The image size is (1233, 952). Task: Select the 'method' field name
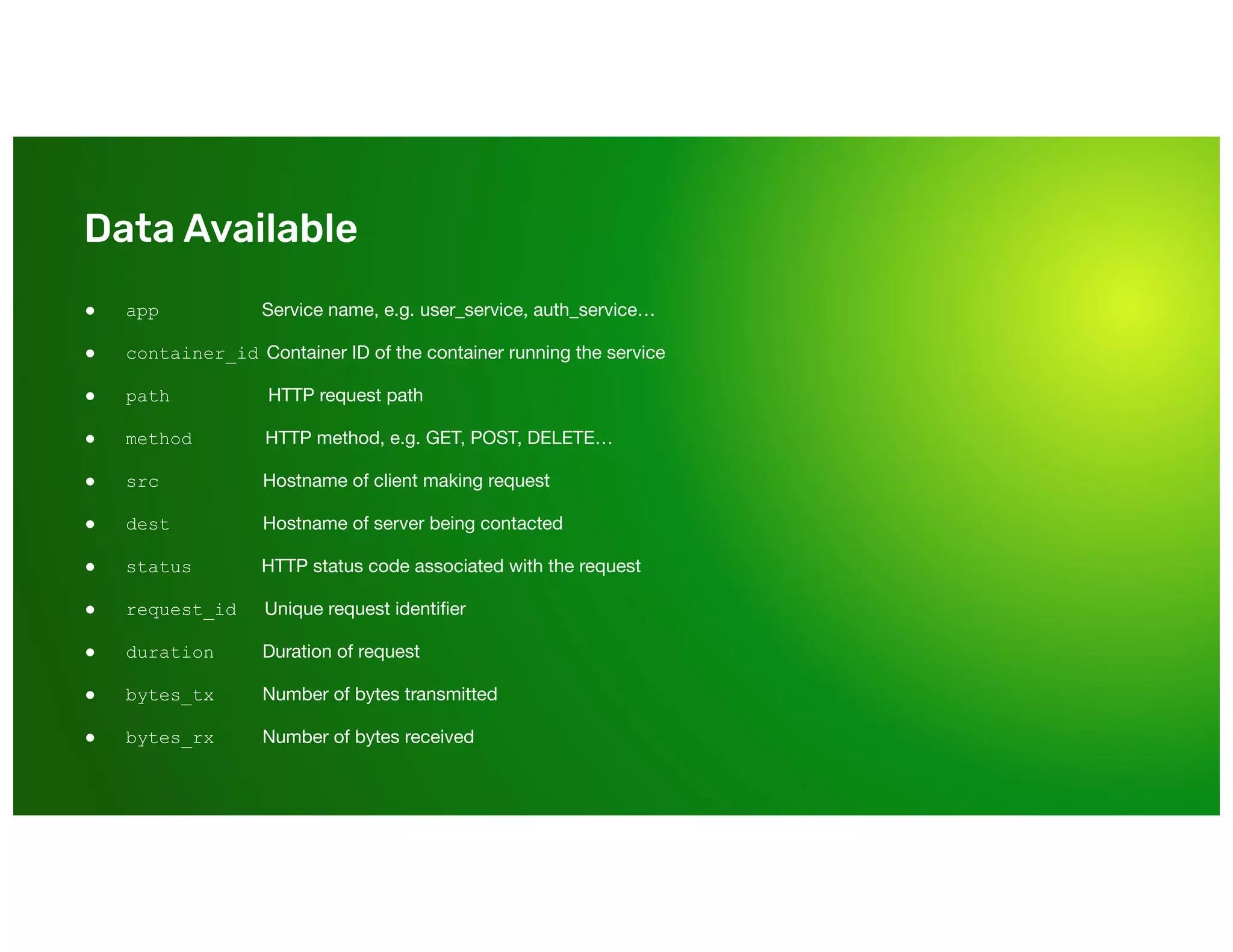[x=159, y=439]
